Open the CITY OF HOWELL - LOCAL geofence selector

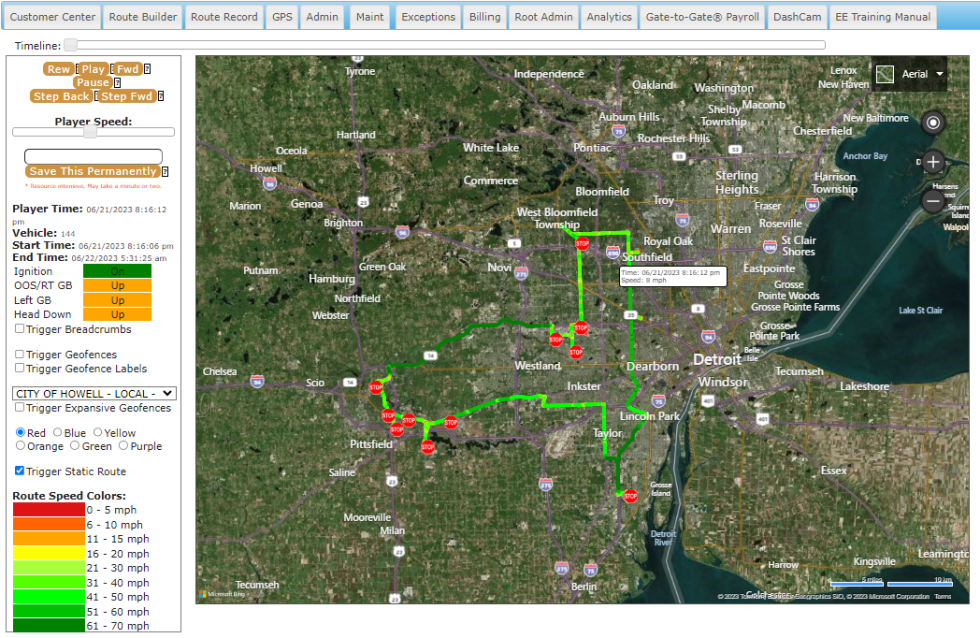[93, 393]
